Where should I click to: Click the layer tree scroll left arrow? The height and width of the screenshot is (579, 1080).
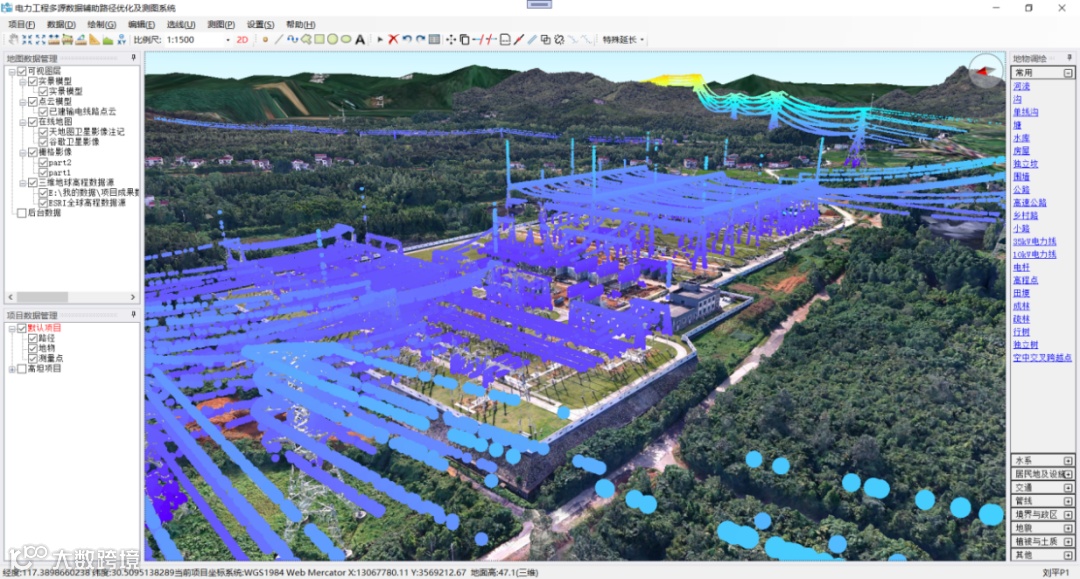[x=10, y=297]
